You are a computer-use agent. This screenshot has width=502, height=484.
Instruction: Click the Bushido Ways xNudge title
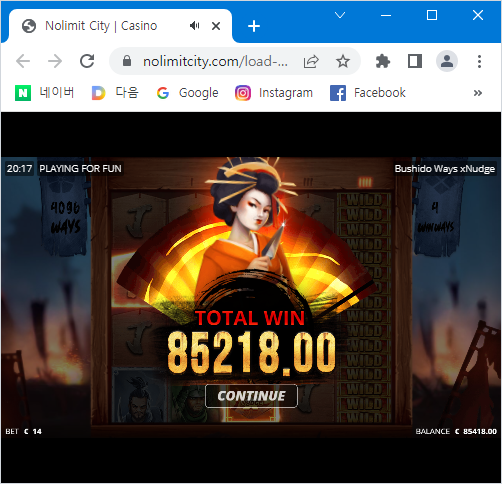445,169
